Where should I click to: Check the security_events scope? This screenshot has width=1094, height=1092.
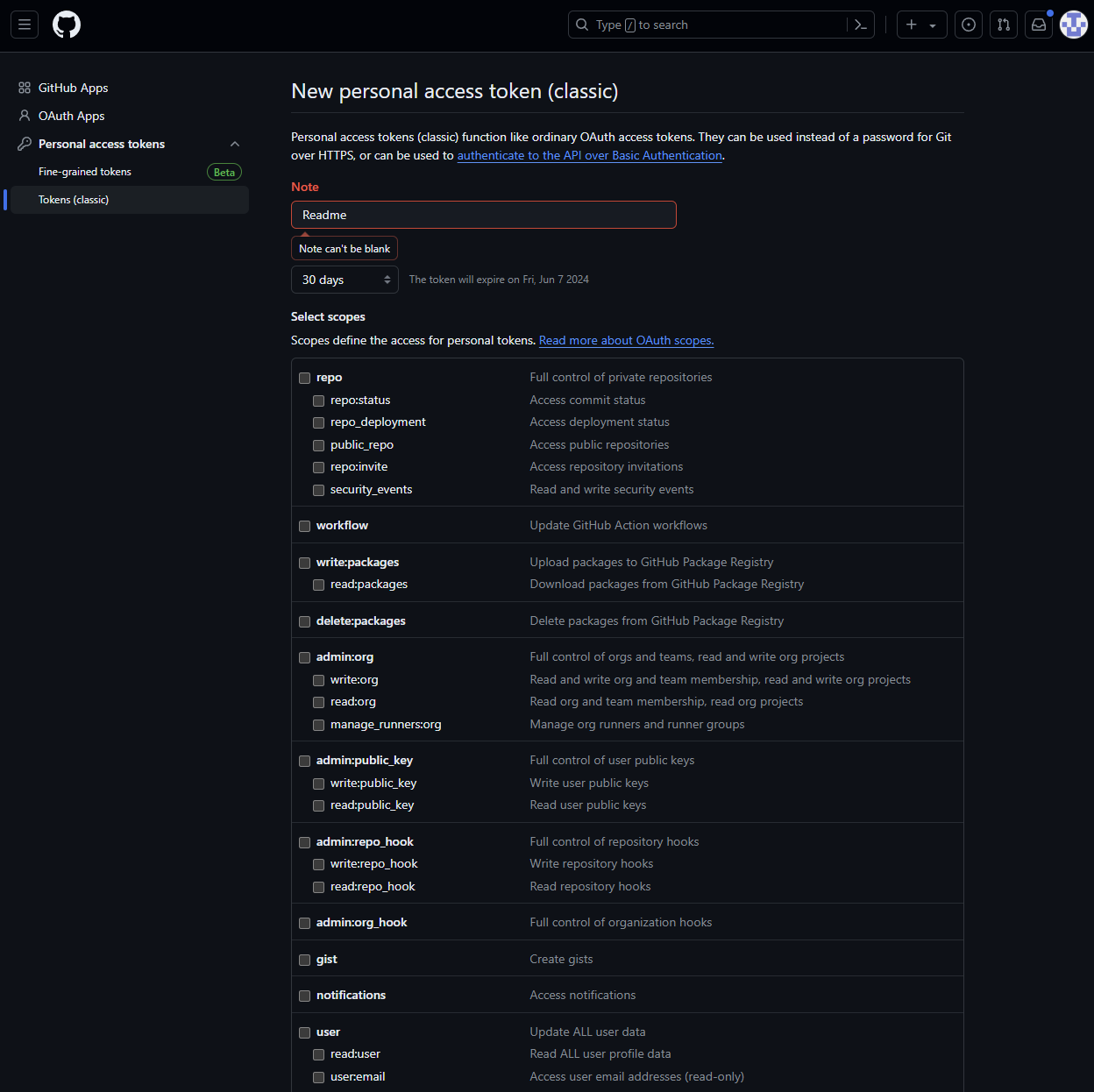tap(319, 490)
